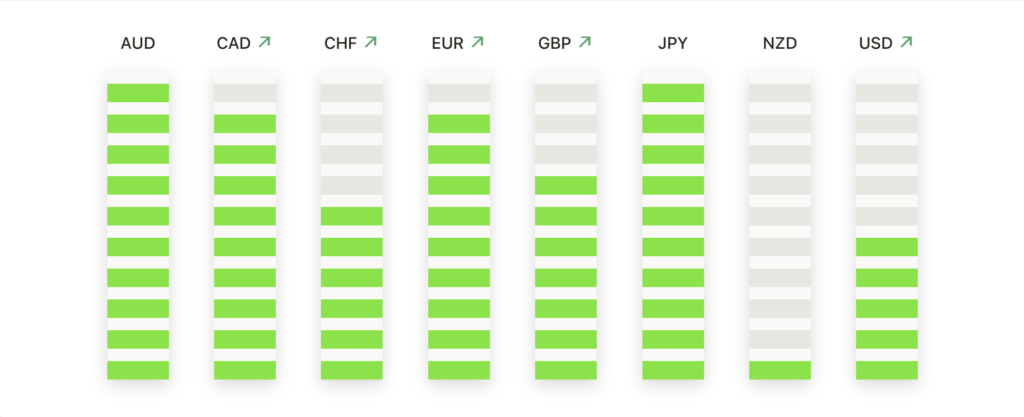
Task: Click the USD currency label
Action: [876, 44]
